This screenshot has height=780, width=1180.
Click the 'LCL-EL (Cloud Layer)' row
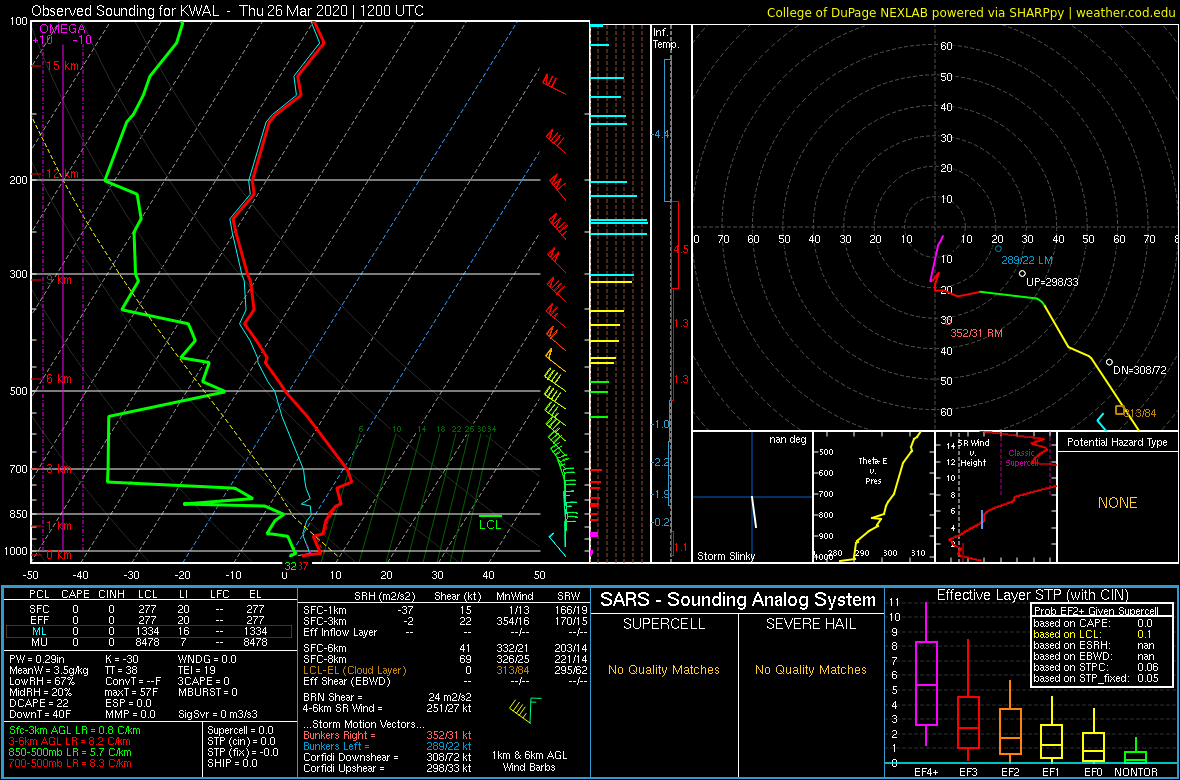444,670
